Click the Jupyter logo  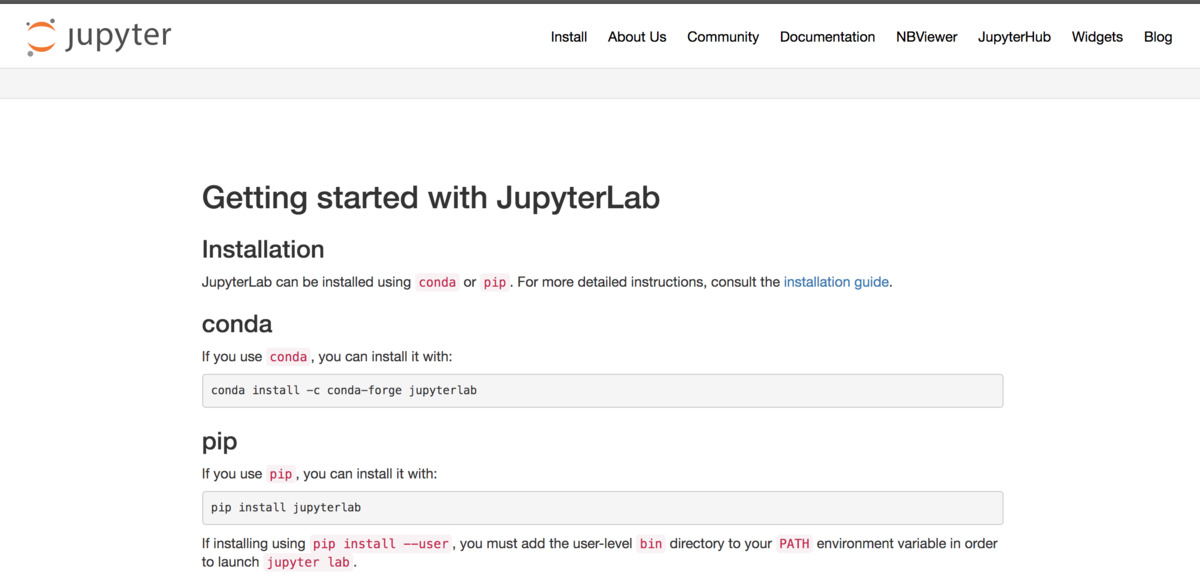tap(98, 37)
